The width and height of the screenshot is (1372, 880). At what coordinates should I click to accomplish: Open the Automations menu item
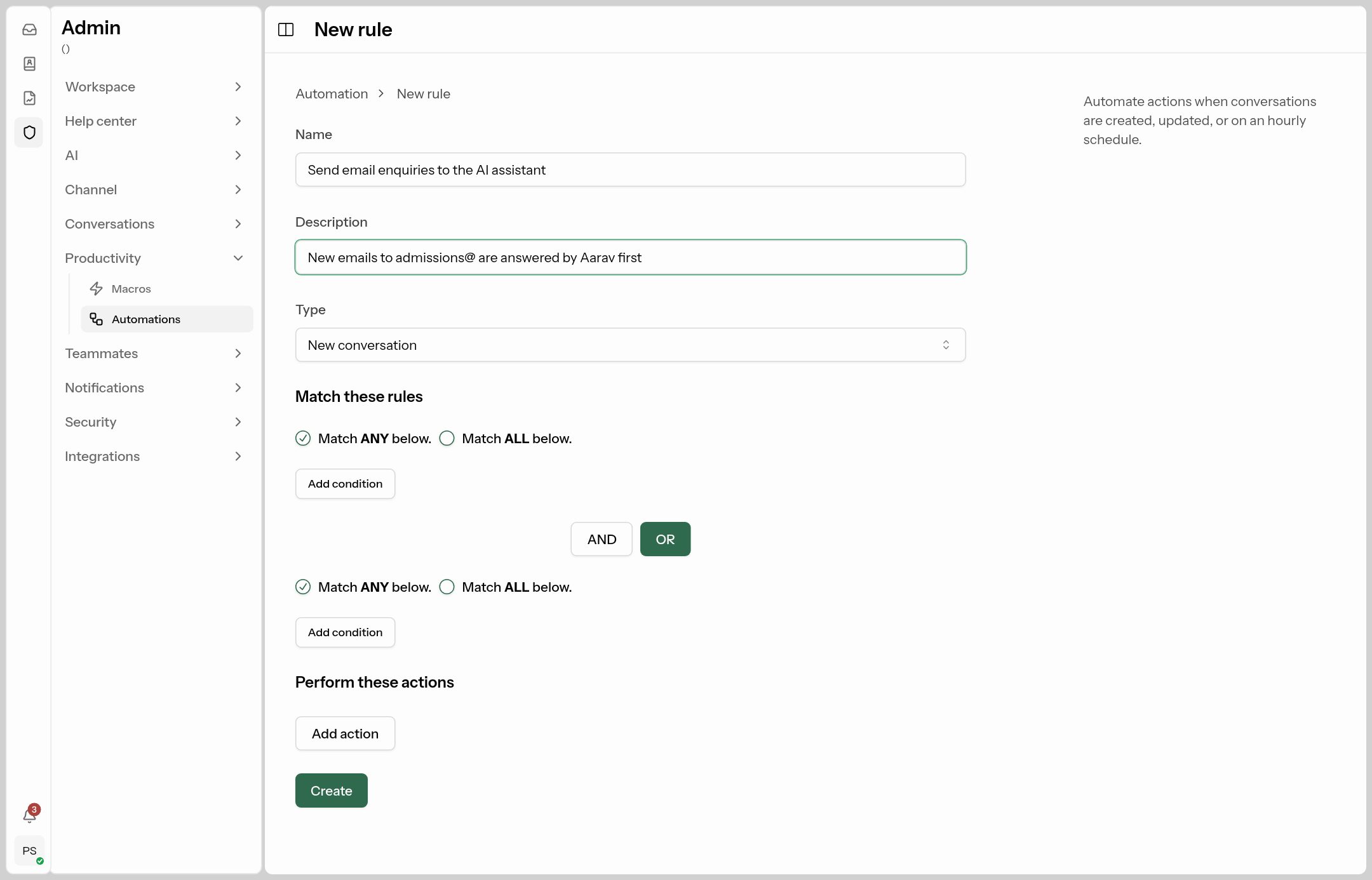click(167, 319)
